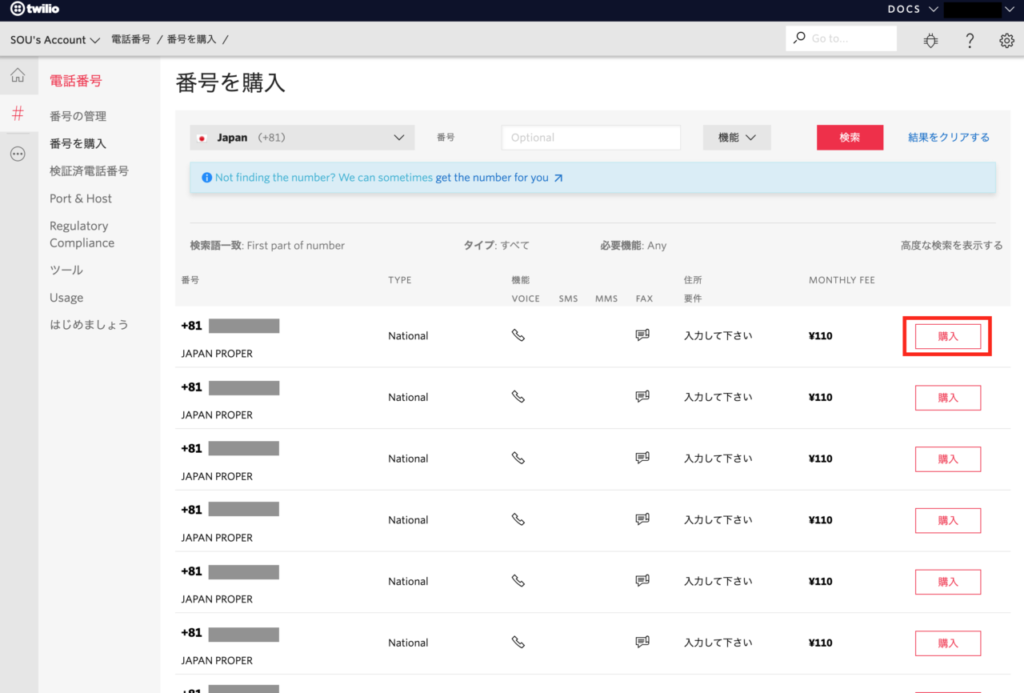Click '検索語一致: First part of number' text
The image size is (1024, 693).
click(x=267, y=246)
